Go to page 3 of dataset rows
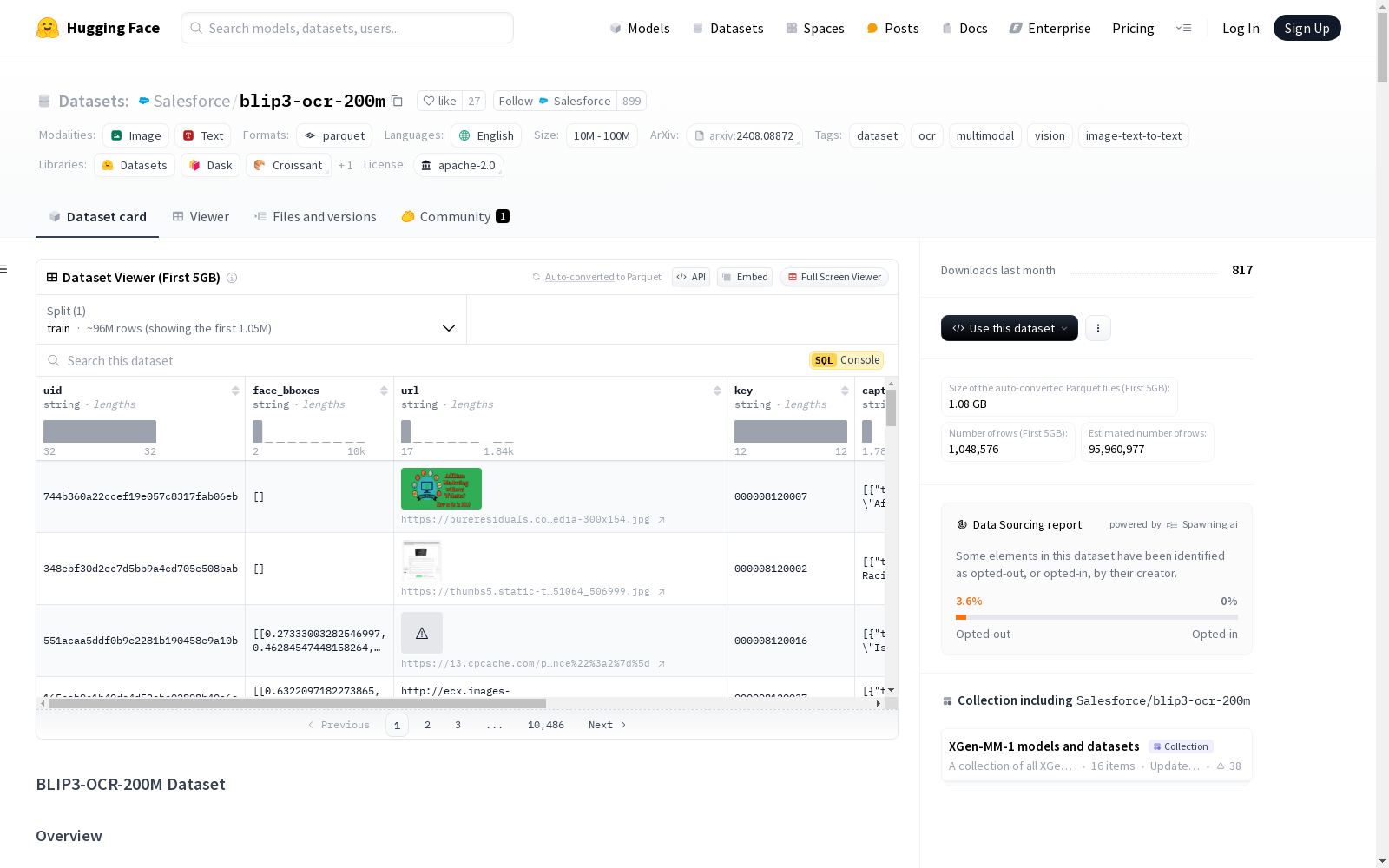Screen dimensions: 1389x868 pyautogui.click(x=458, y=725)
